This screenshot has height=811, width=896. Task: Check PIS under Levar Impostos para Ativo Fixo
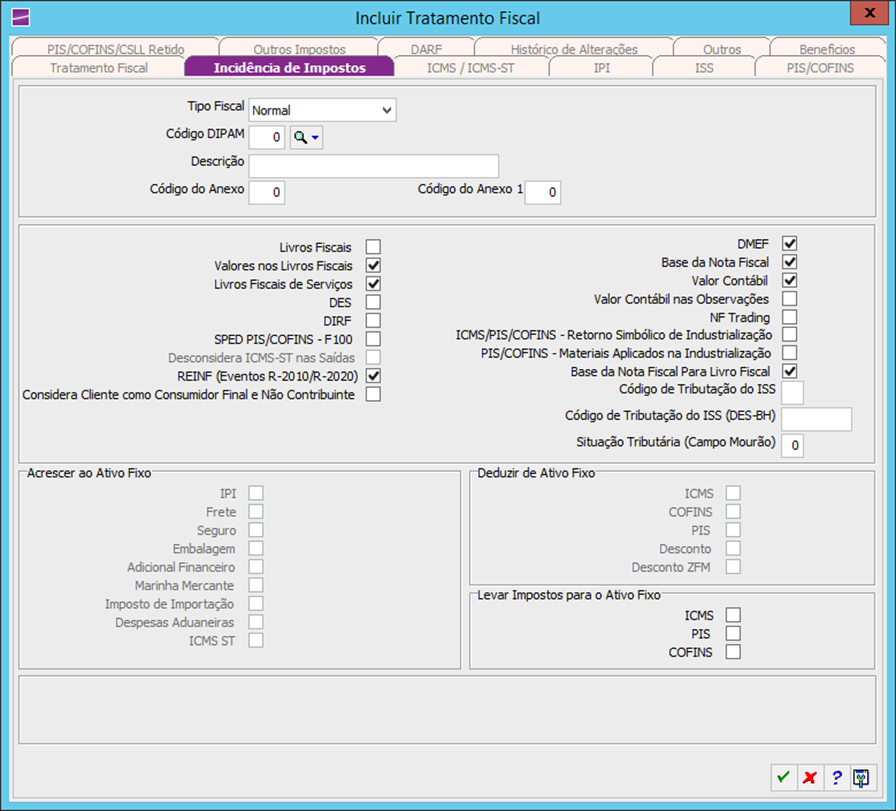(733, 633)
